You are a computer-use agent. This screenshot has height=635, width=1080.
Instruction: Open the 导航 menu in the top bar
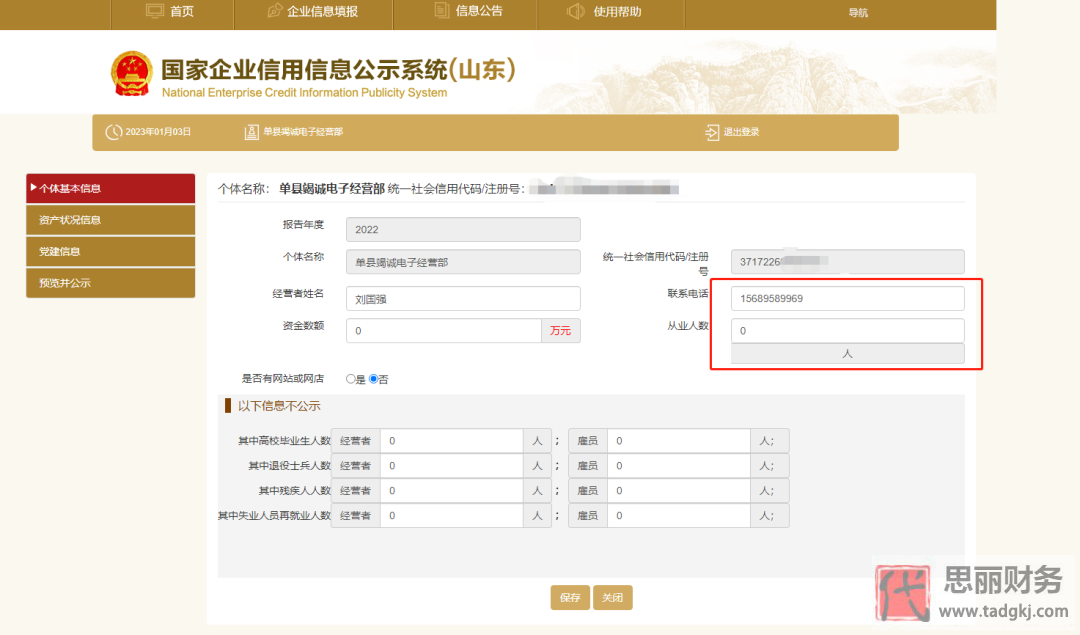pyautogui.click(x=857, y=13)
